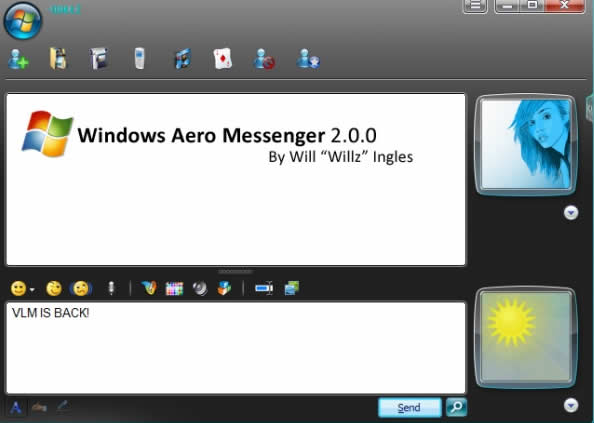Screen dimensions: 594x423
Task: Click in the VLM IS BACK message box
Action: tap(236, 348)
